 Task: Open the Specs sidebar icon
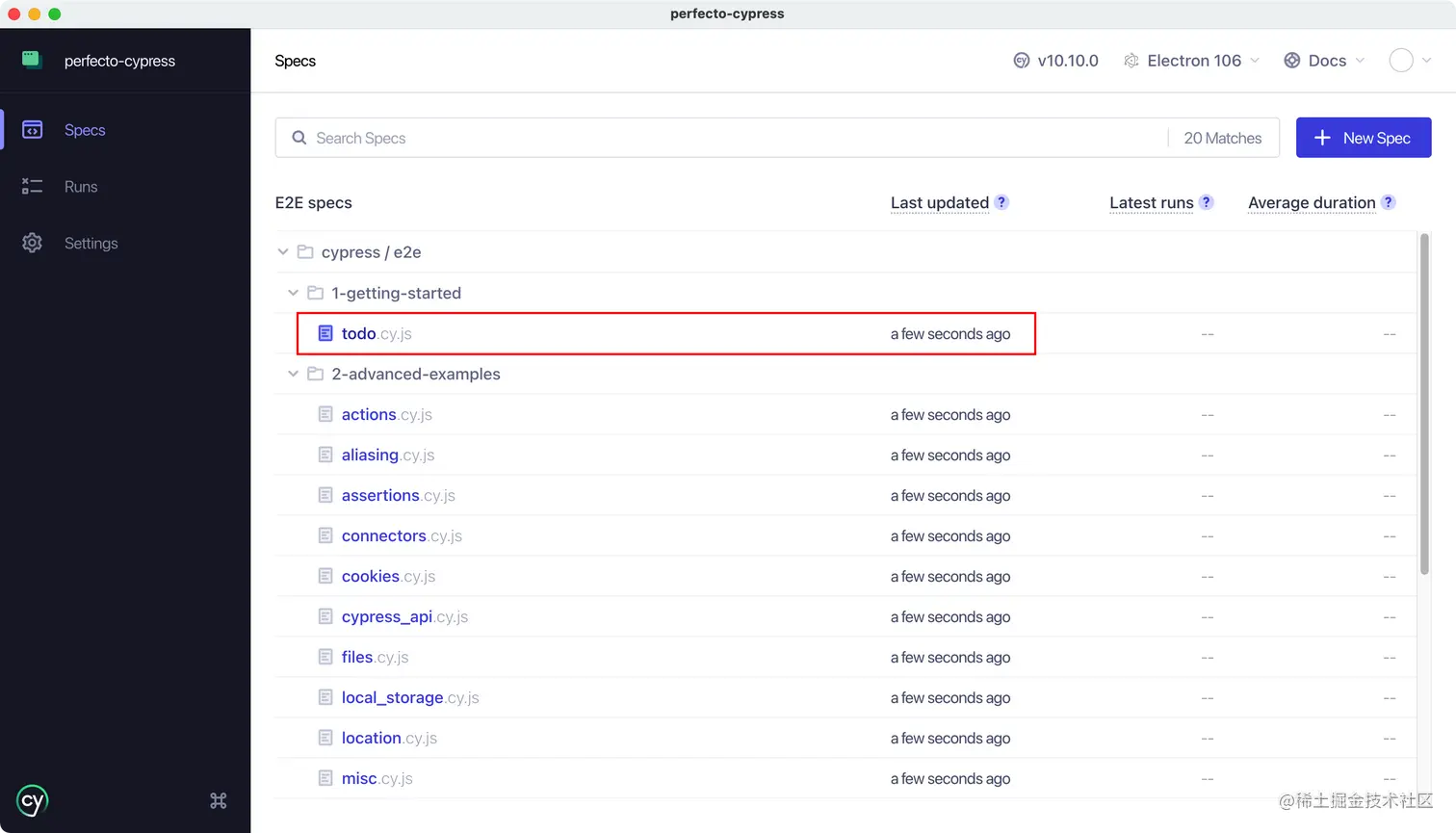(x=32, y=130)
